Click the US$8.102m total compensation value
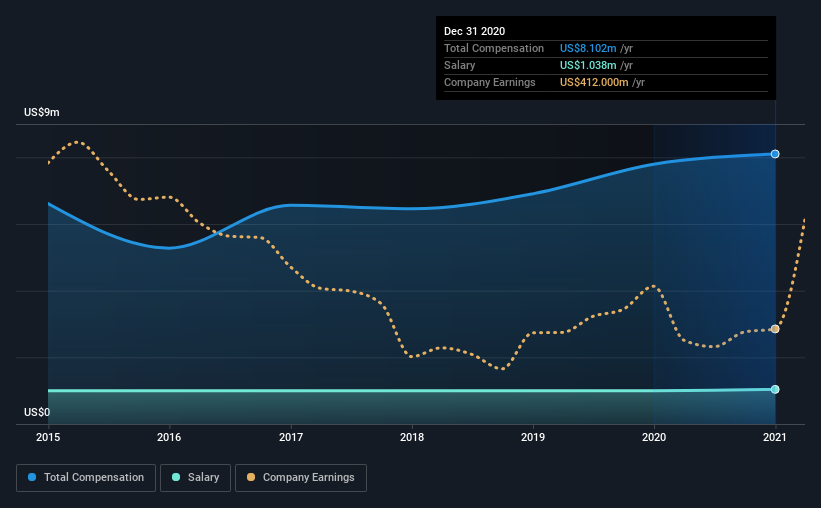This screenshot has width=821, height=508. 588,48
